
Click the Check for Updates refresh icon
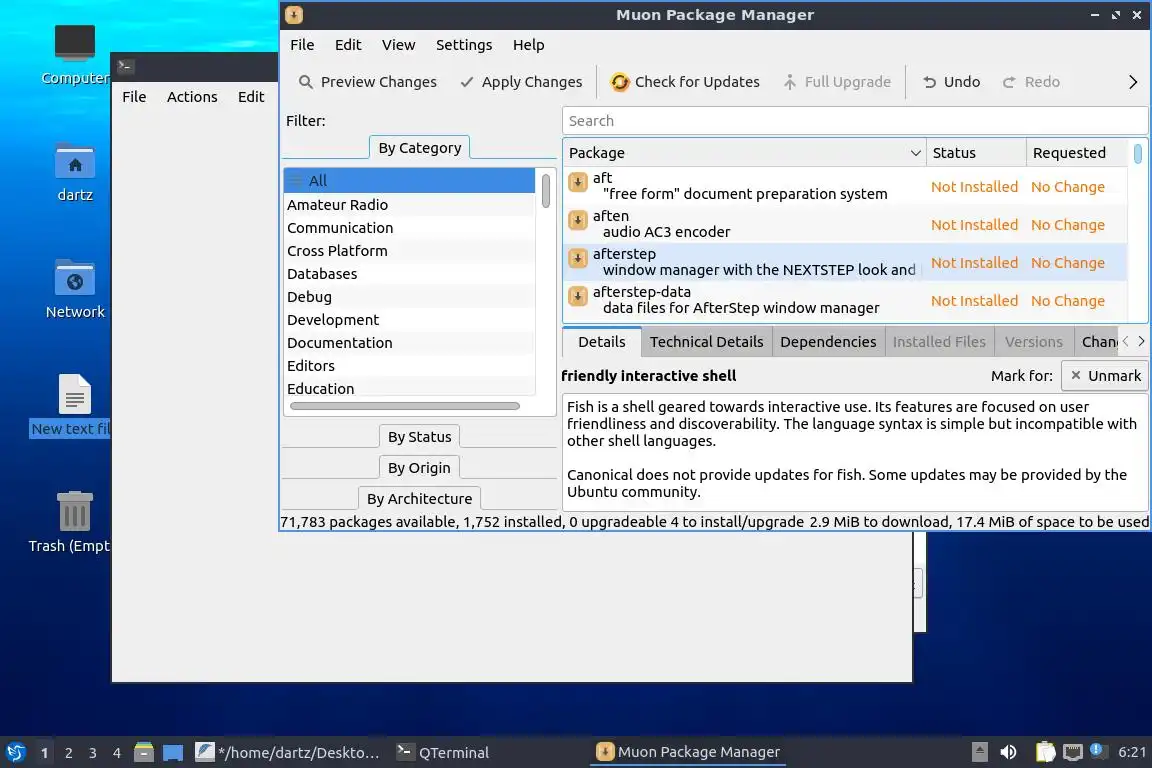[620, 82]
